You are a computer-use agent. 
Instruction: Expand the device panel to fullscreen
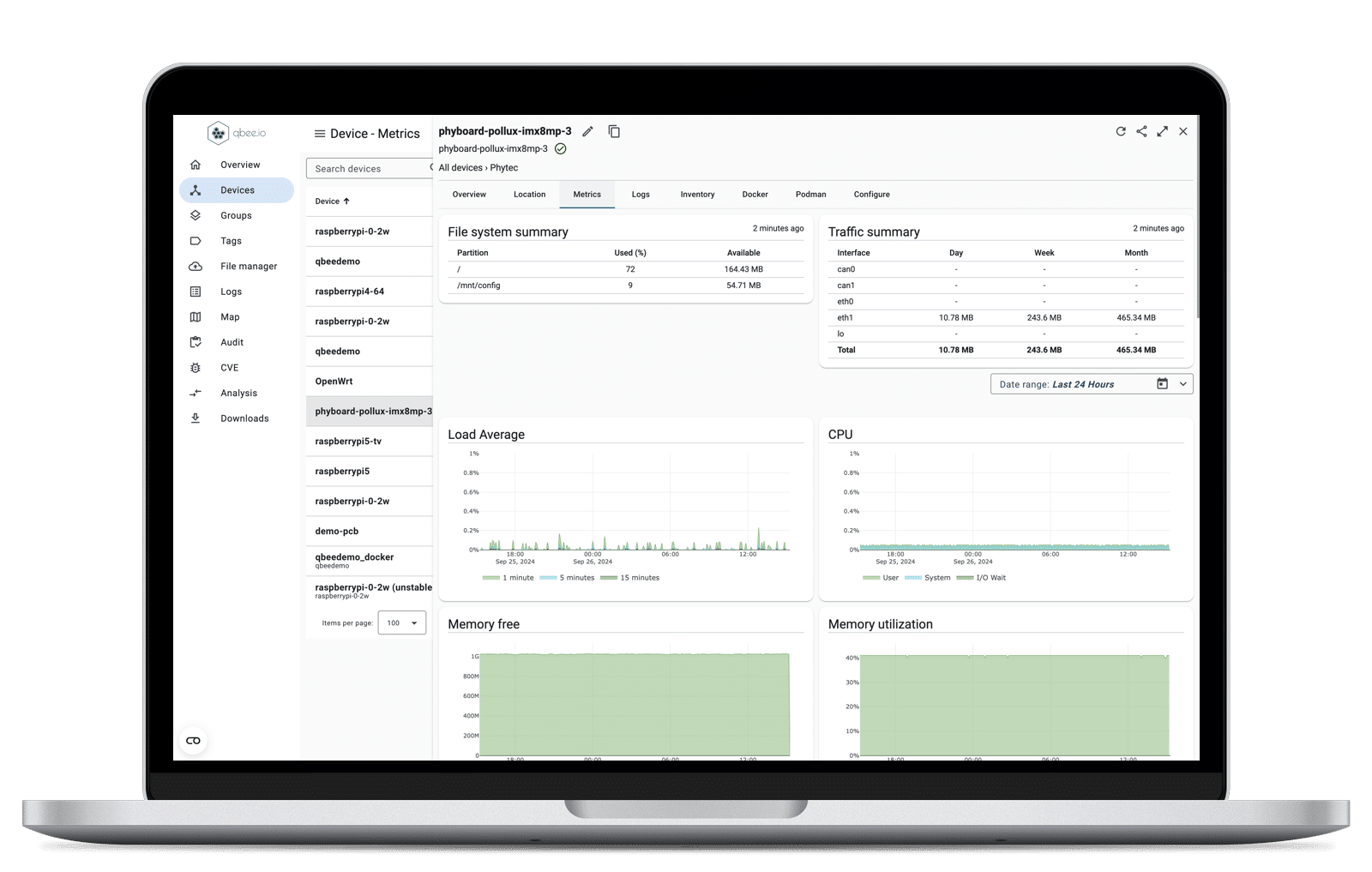(x=1162, y=131)
